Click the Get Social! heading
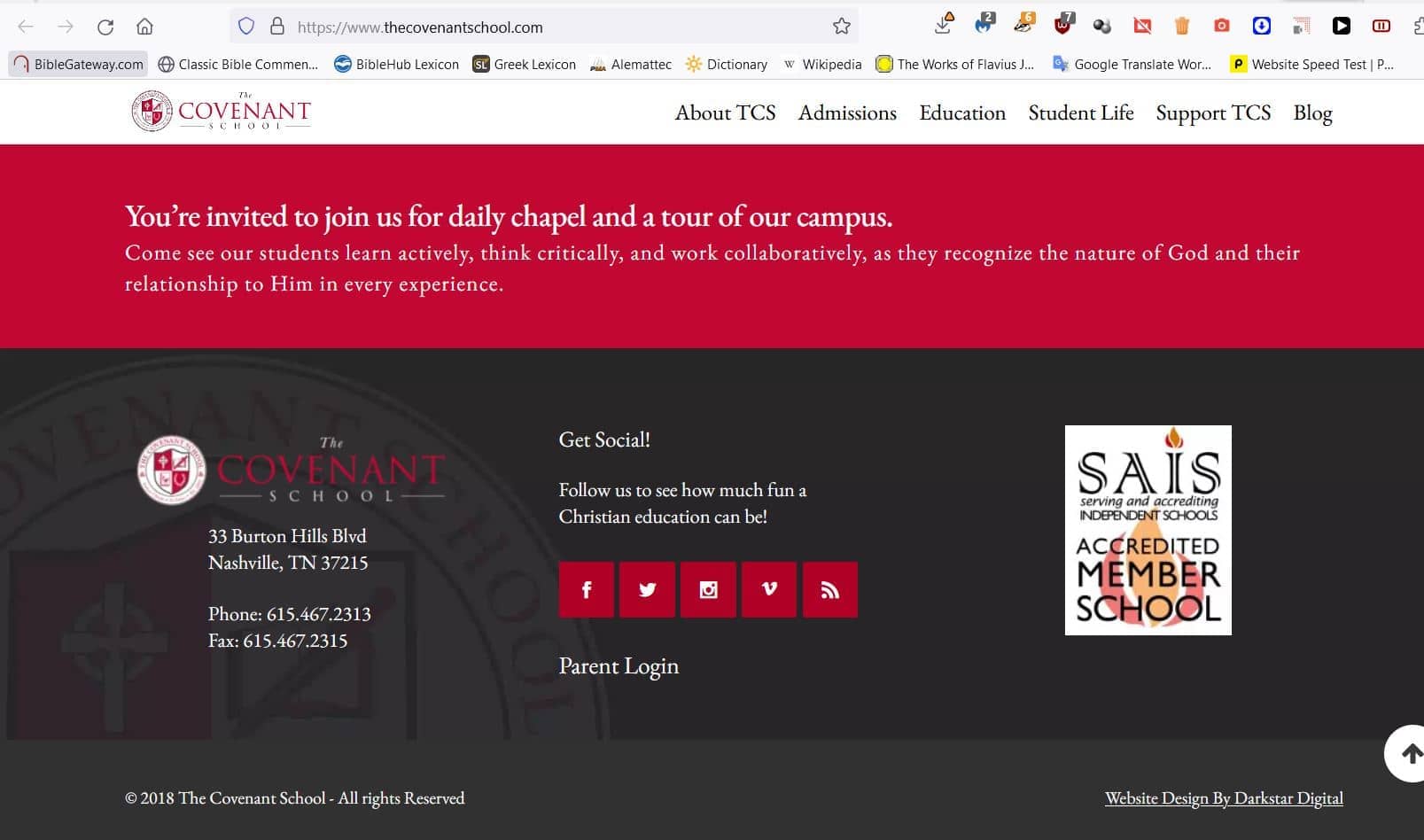The height and width of the screenshot is (840, 1424). [604, 440]
